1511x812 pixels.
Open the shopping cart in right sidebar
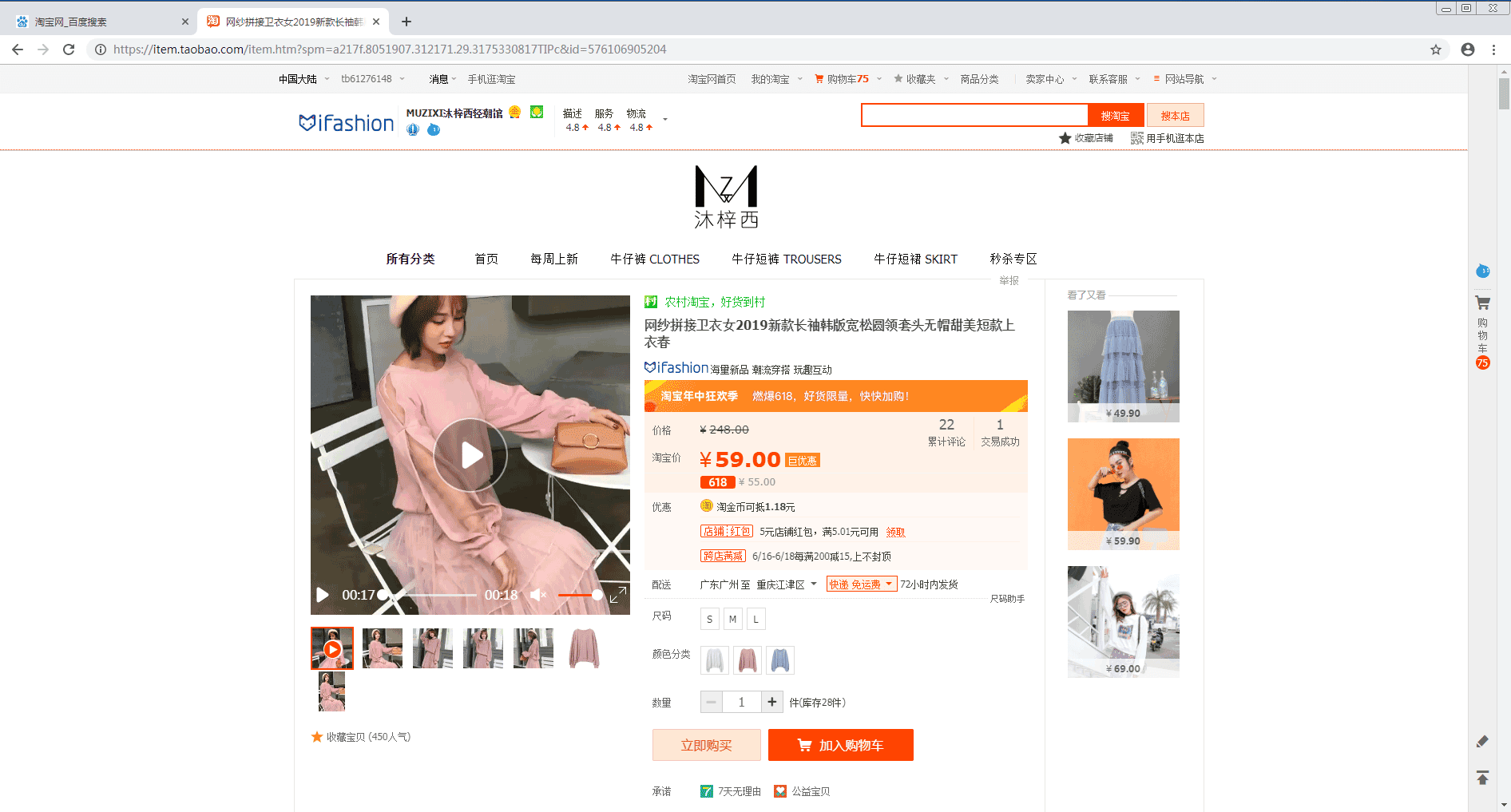tap(1482, 303)
